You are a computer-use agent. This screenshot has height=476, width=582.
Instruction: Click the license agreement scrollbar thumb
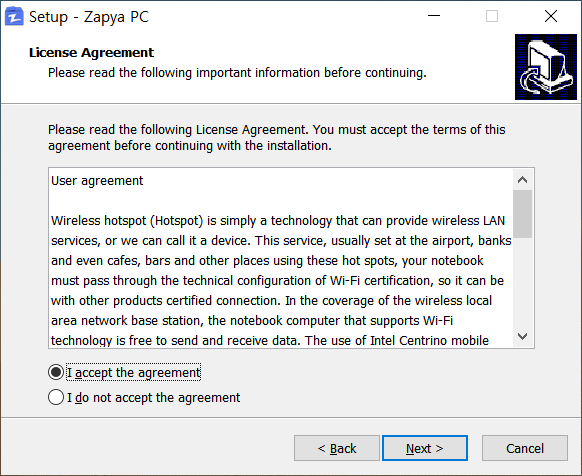point(523,214)
